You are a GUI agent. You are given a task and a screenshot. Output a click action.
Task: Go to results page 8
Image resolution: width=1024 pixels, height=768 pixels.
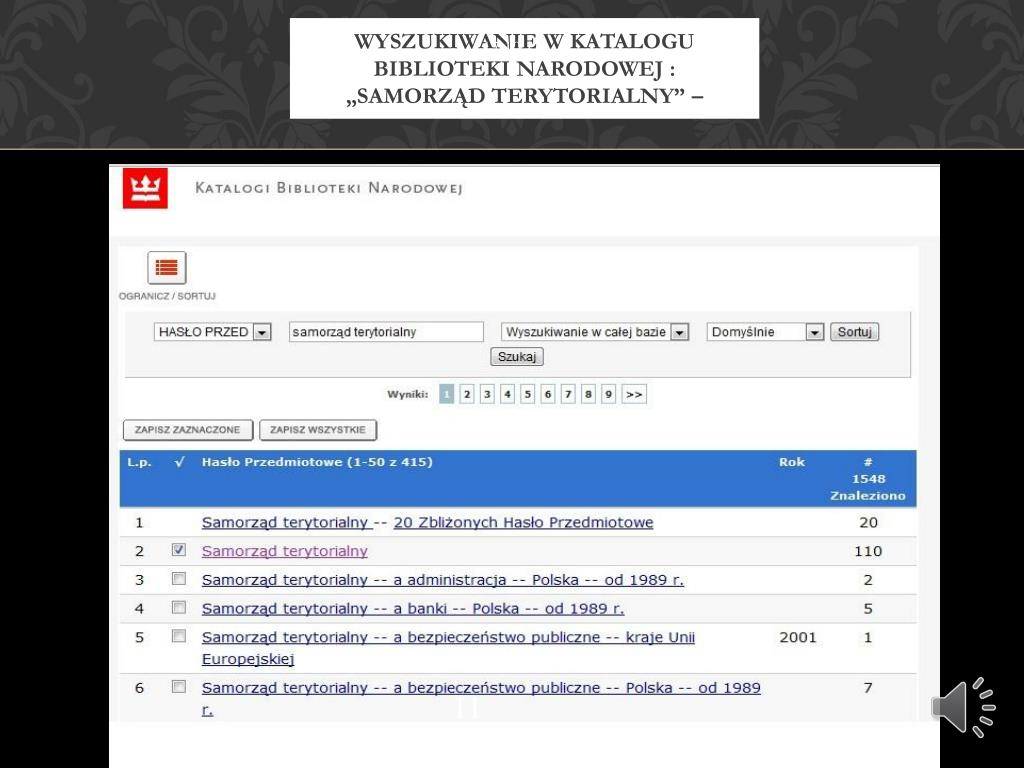pos(588,394)
